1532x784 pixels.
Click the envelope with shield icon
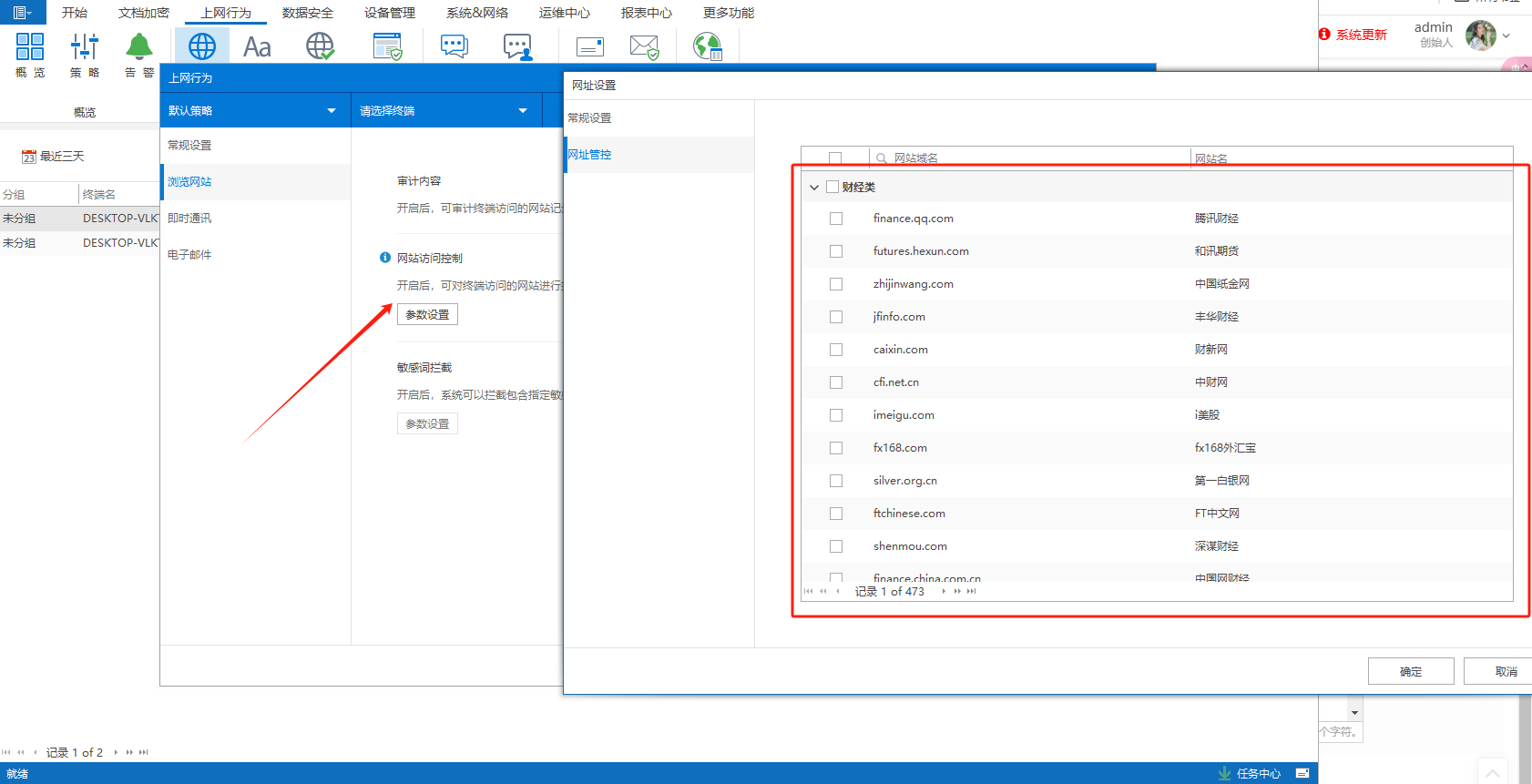(x=644, y=46)
